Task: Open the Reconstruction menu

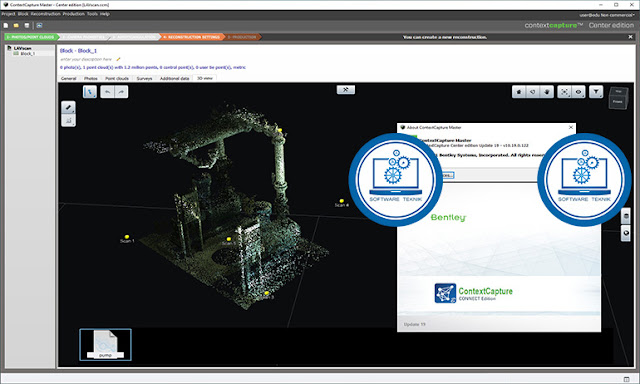Action: pyautogui.click(x=46, y=14)
